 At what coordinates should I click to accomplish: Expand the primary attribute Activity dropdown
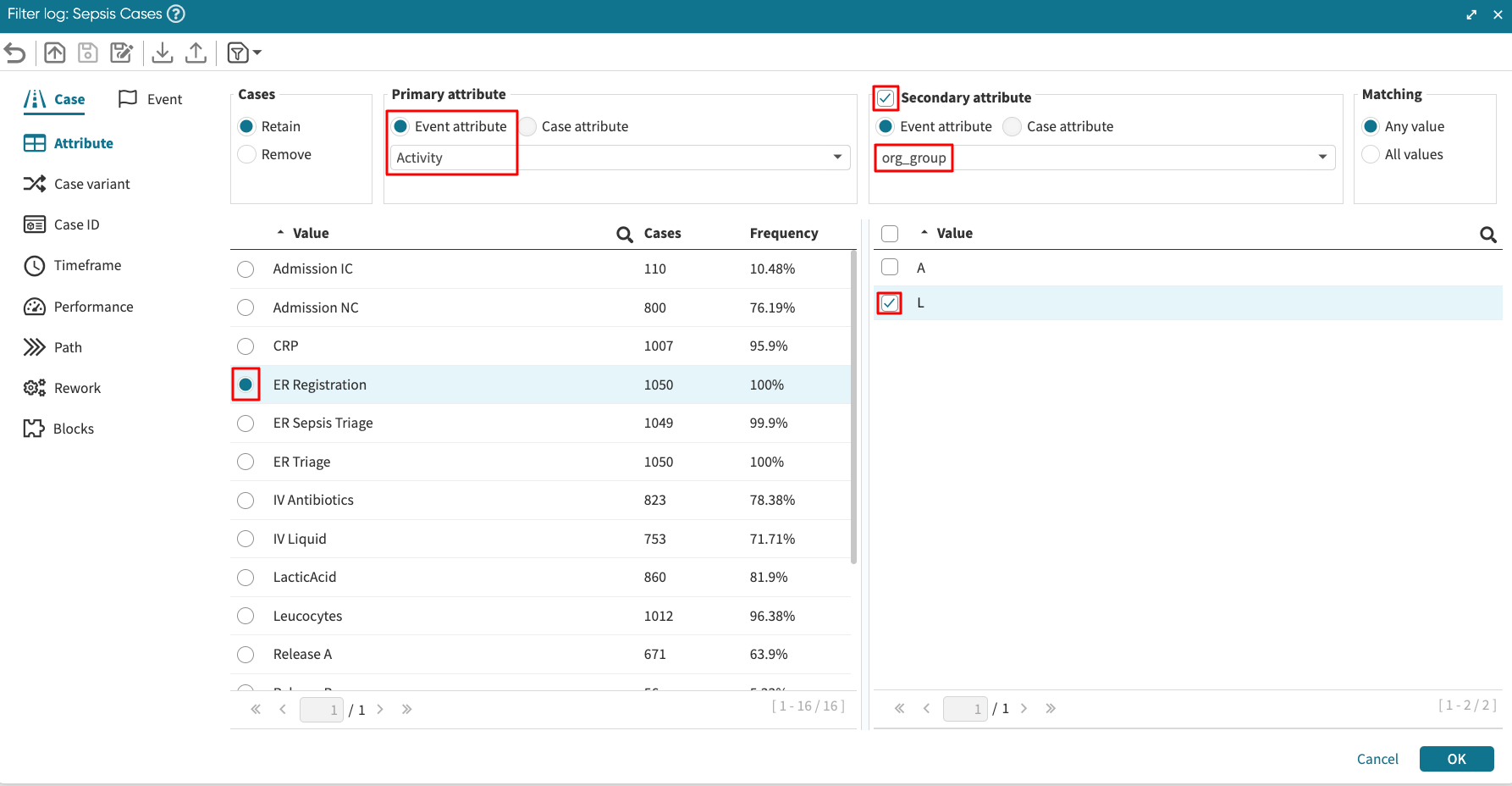point(837,158)
